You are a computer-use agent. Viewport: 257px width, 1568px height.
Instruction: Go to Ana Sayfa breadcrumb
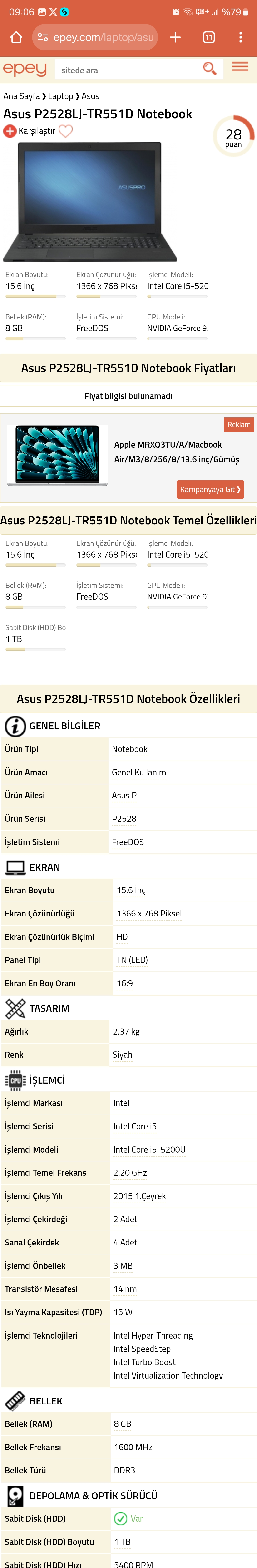[21, 96]
